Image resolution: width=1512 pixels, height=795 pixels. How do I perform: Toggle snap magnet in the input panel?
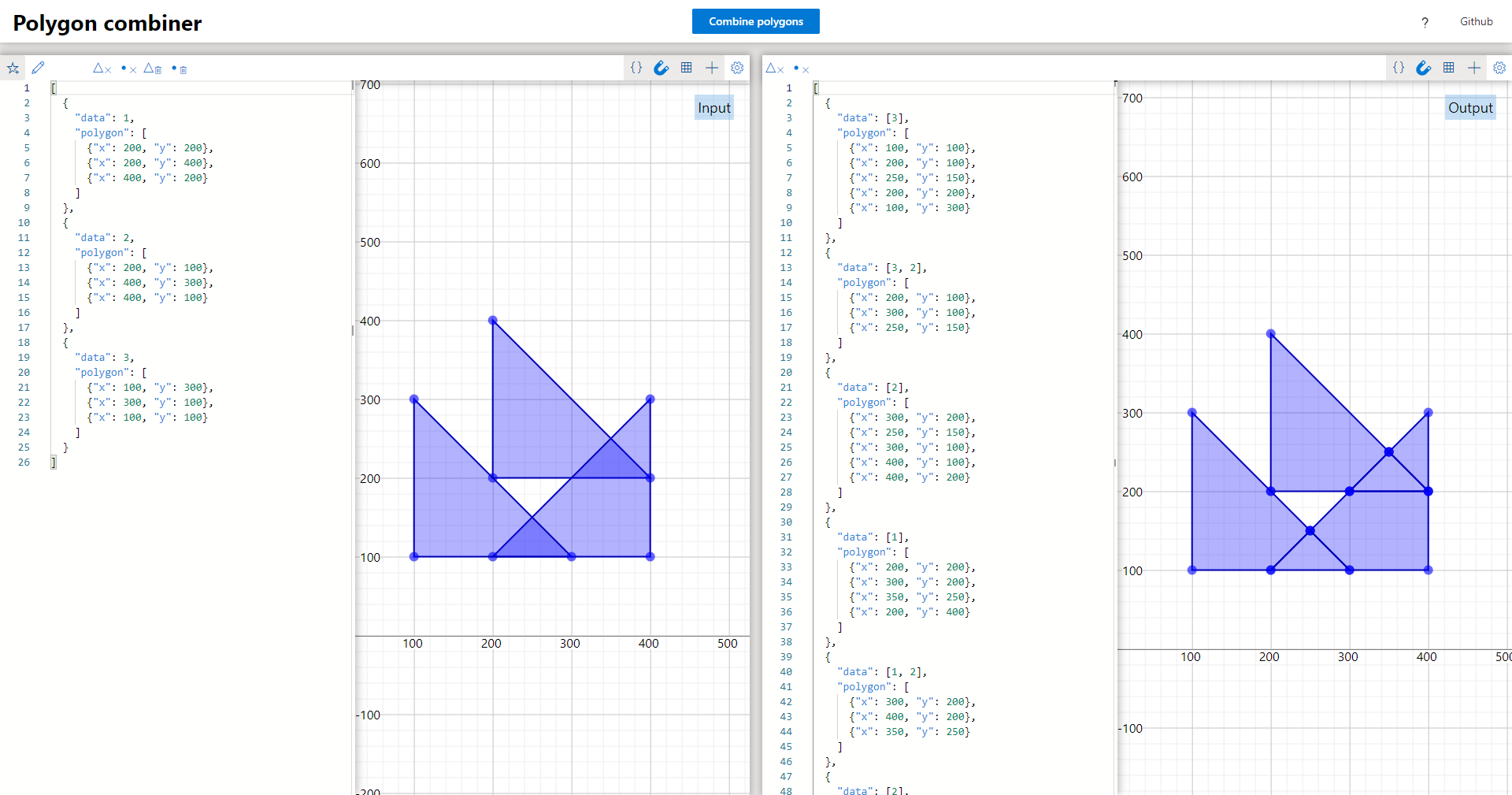coord(661,68)
